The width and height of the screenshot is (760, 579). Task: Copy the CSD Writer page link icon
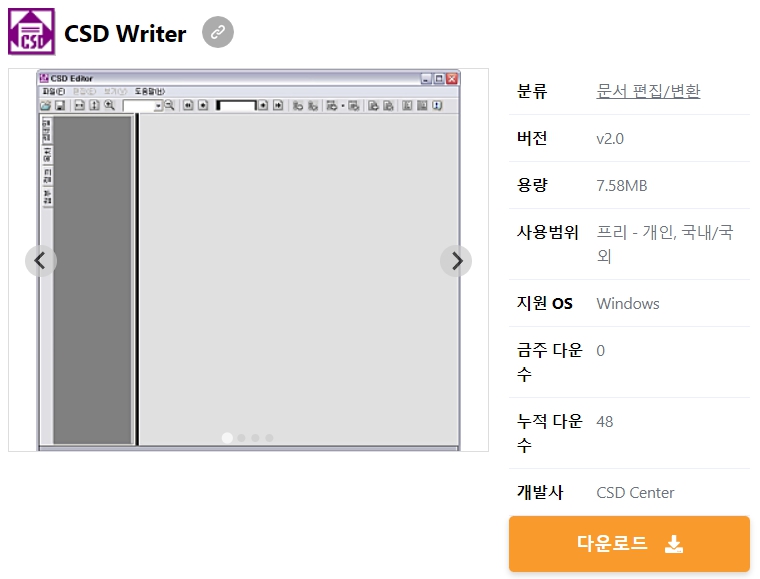point(218,32)
